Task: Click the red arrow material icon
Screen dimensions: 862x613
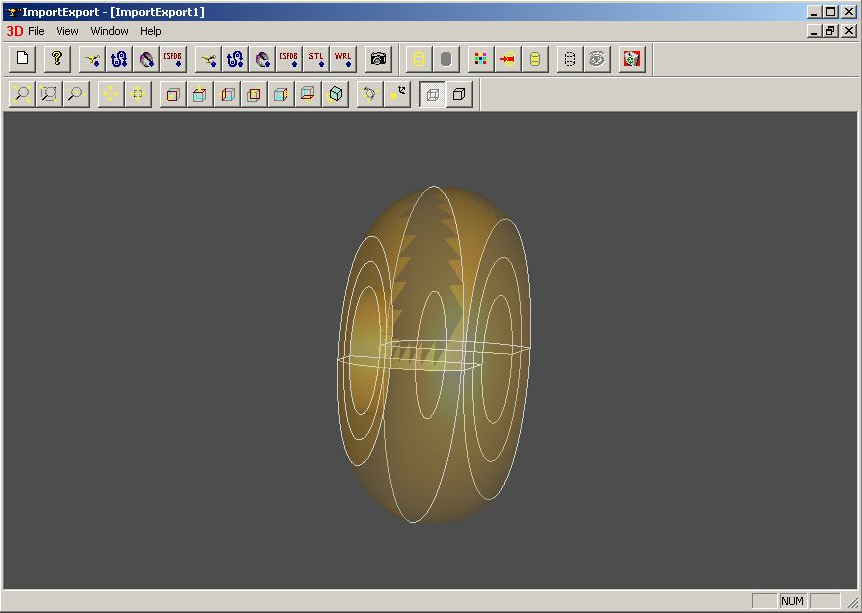Action: click(508, 59)
